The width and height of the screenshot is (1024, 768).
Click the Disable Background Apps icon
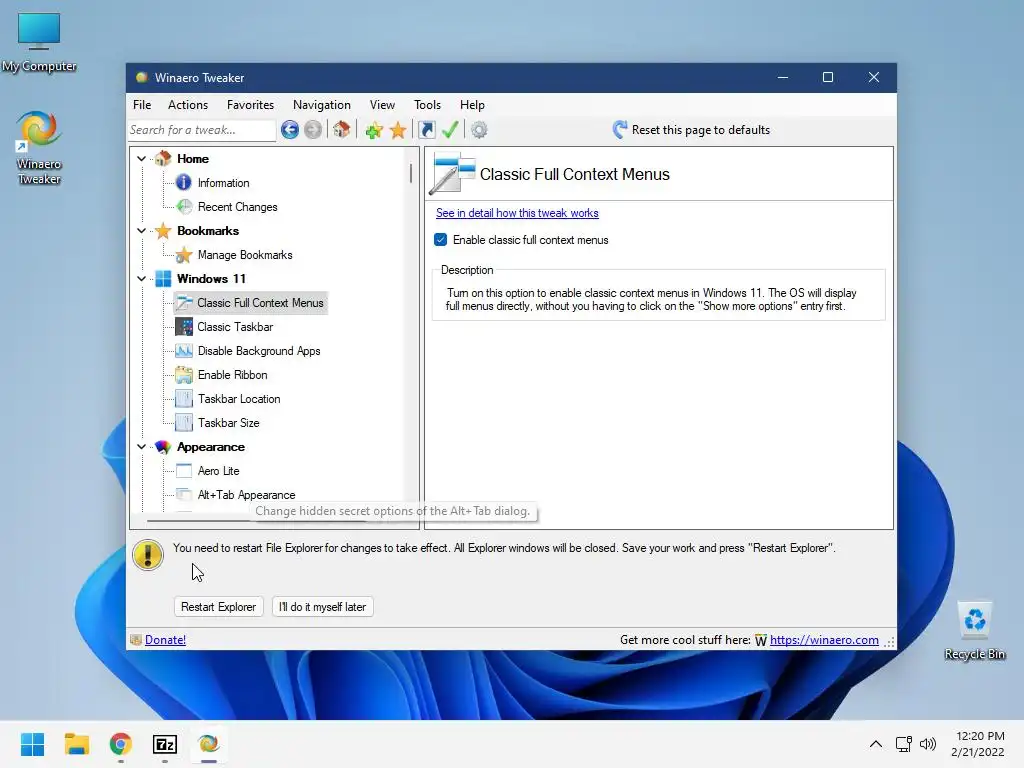click(184, 351)
